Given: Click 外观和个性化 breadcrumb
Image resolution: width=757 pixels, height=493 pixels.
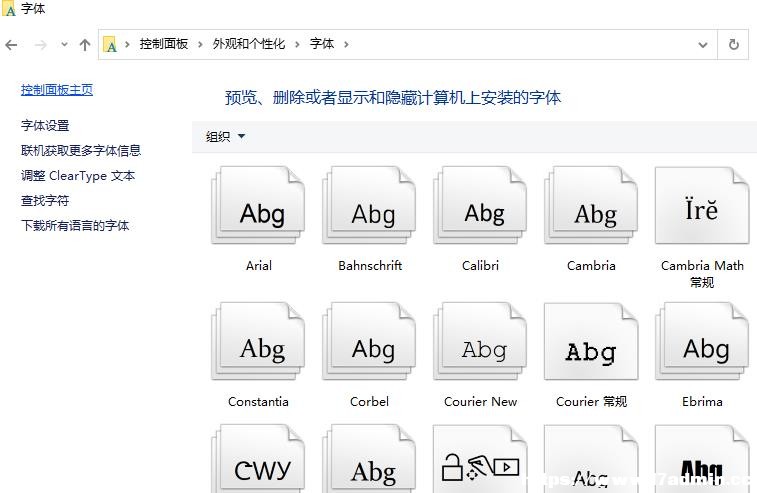Looking at the screenshot, I should pos(249,44).
